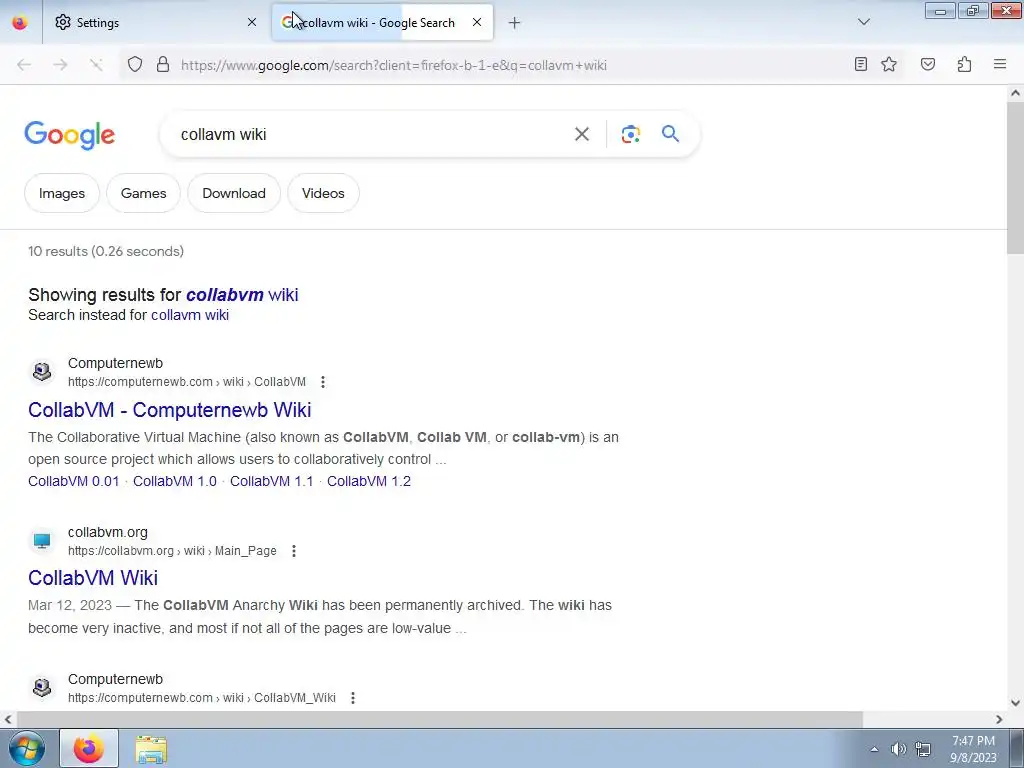
Task: Open the network tray icon
Action: pyautogui.click(x=923, y=749)
